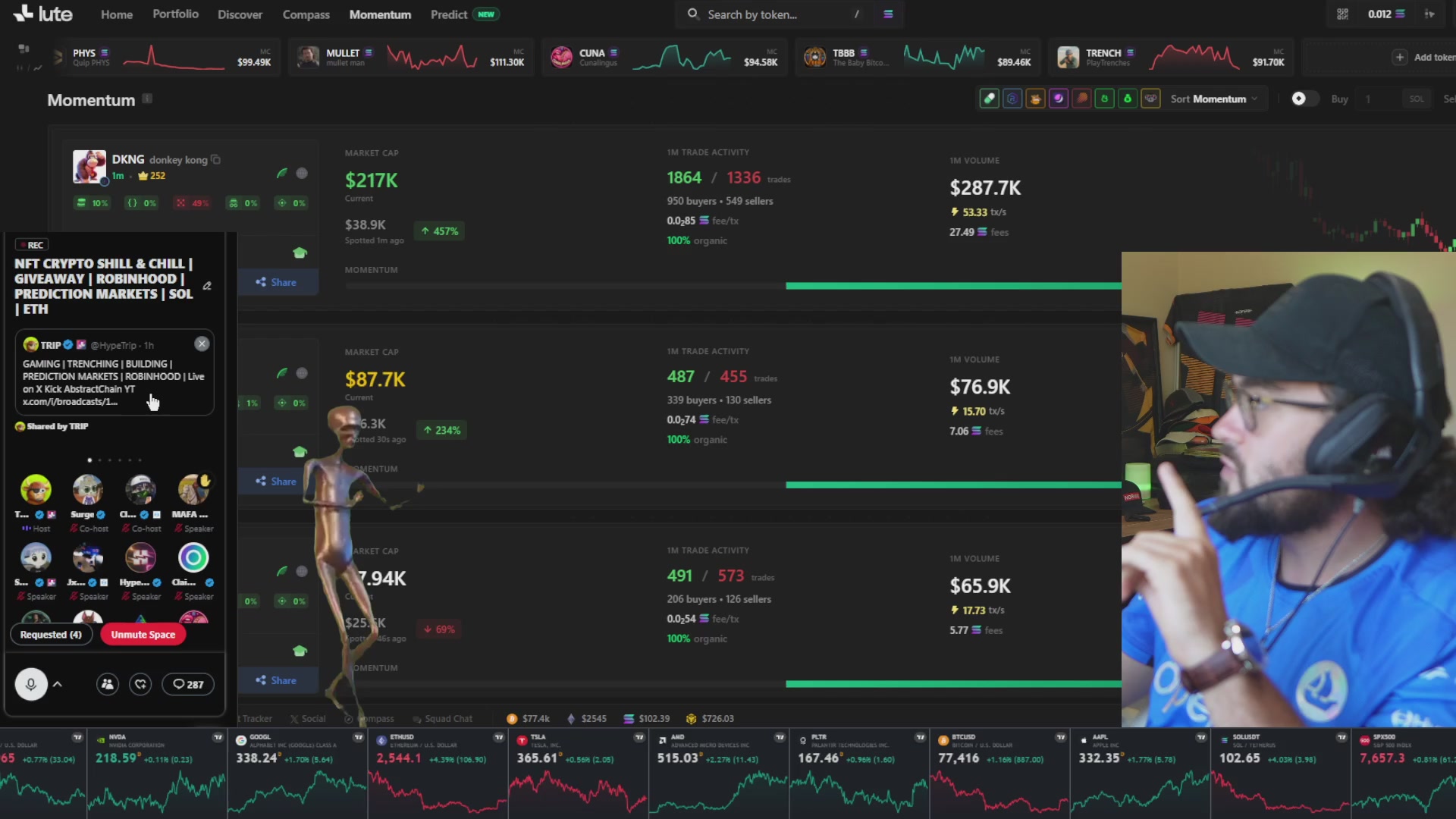
Task: Go to the Home tab
Action: (x=117, y=14)
